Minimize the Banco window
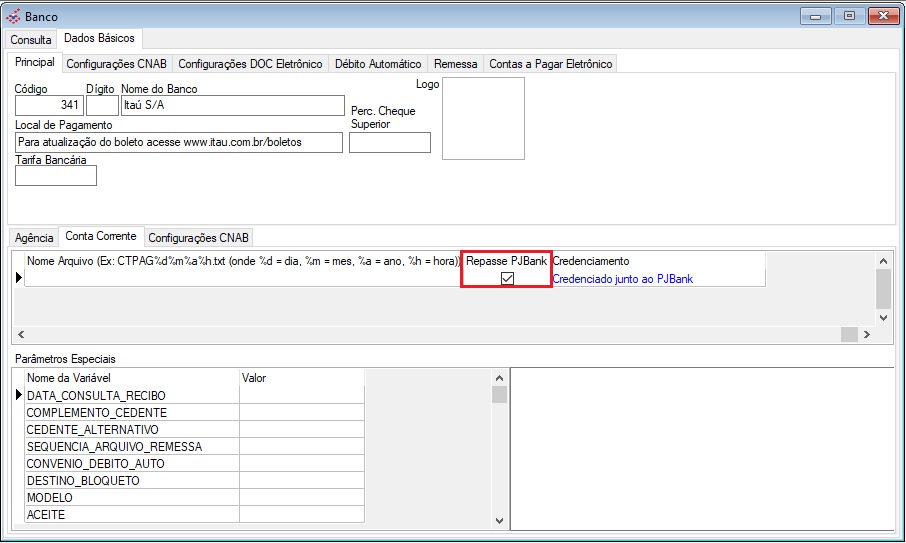Image resolution: width=906 pixels, height=543 pixels. pyautogui.click(x=815, y=16)
